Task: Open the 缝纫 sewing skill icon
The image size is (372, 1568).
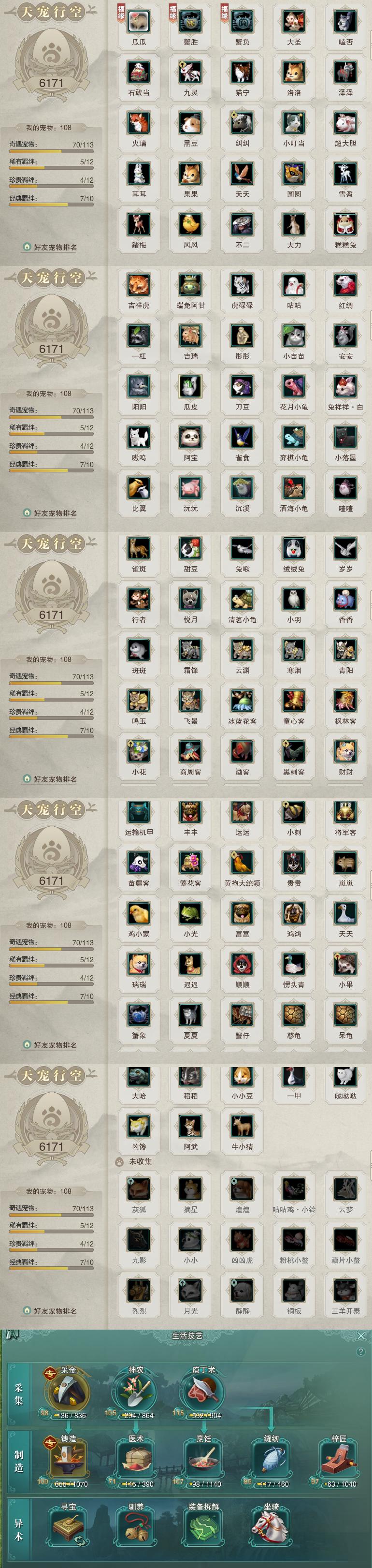Action: pyautogui.click(x=271, y=1458)
